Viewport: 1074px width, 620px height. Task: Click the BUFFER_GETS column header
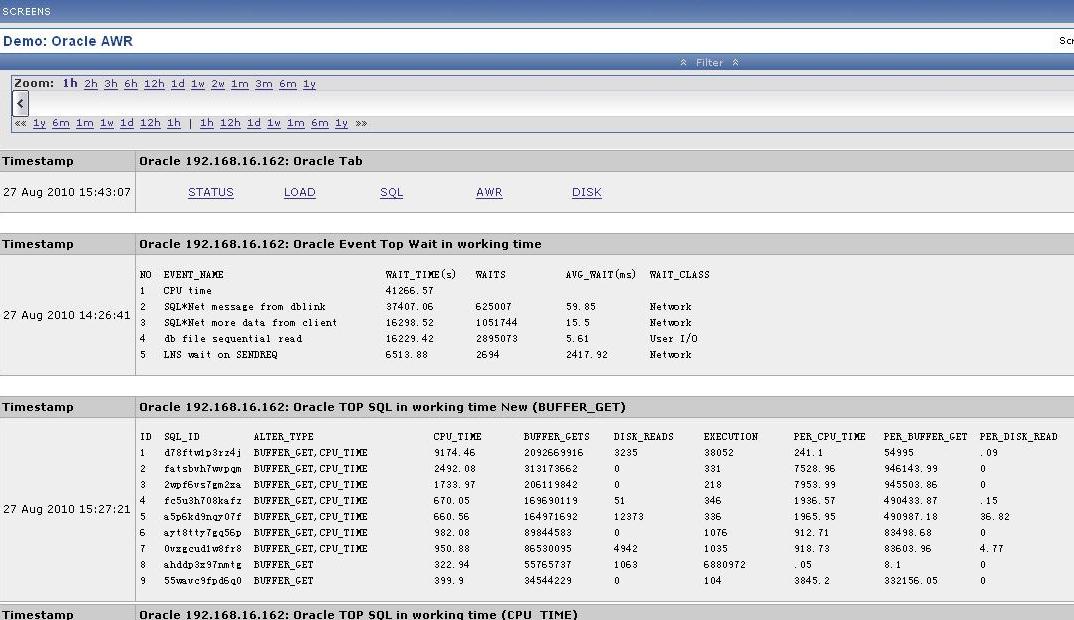click(556, 436)
